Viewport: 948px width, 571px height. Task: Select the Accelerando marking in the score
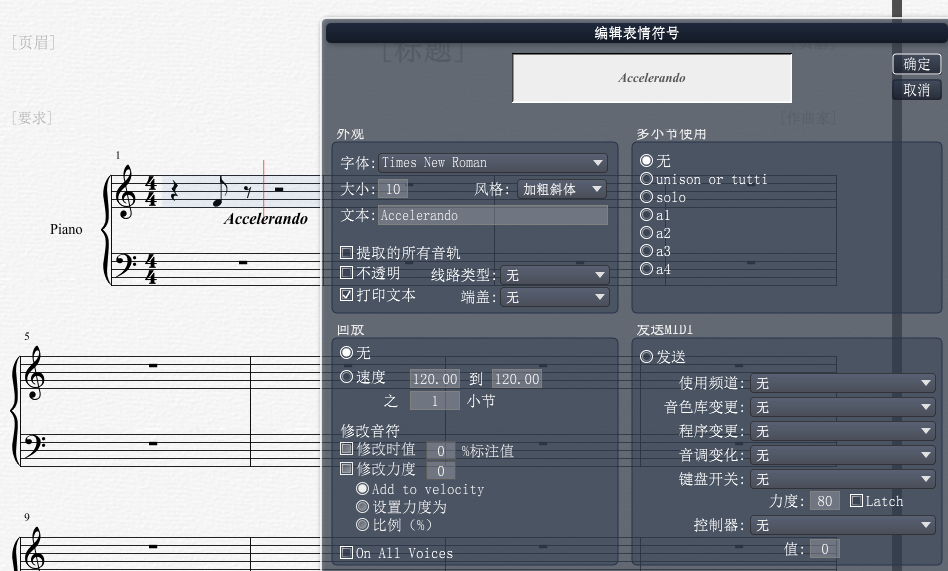pyautogui.click(x=265, y=219)
